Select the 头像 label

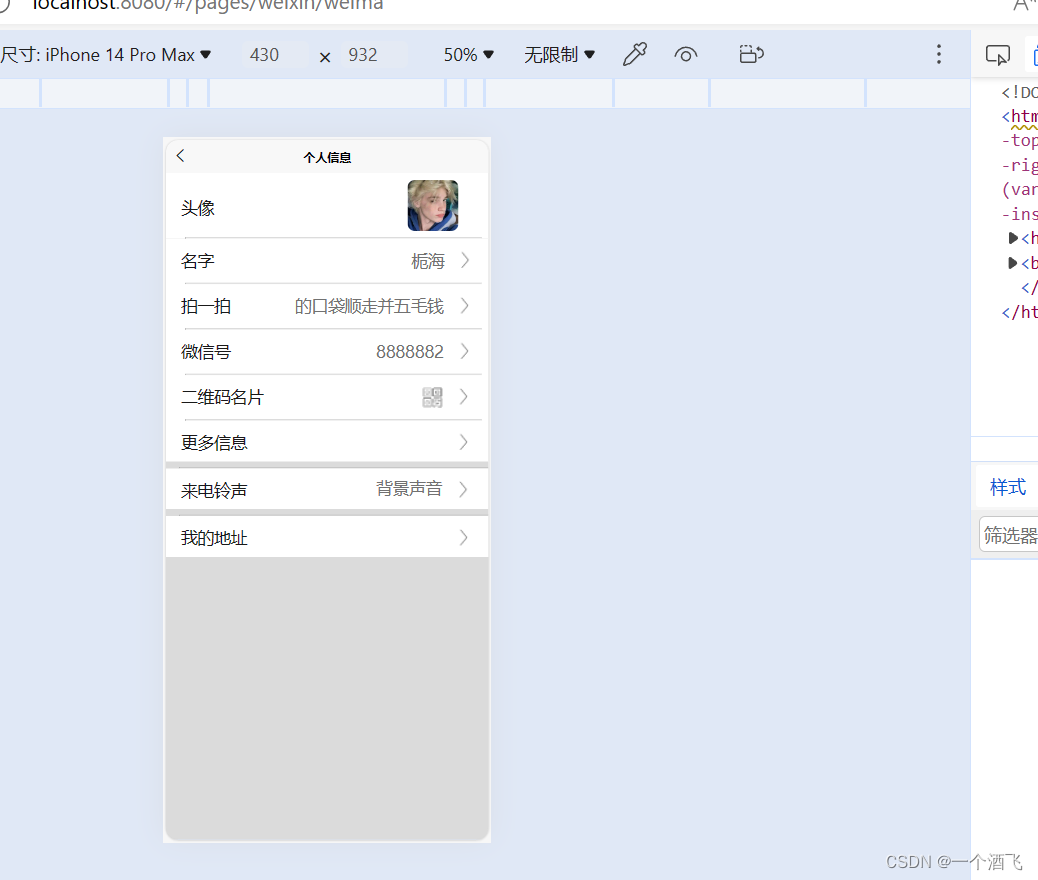[198, 209]
